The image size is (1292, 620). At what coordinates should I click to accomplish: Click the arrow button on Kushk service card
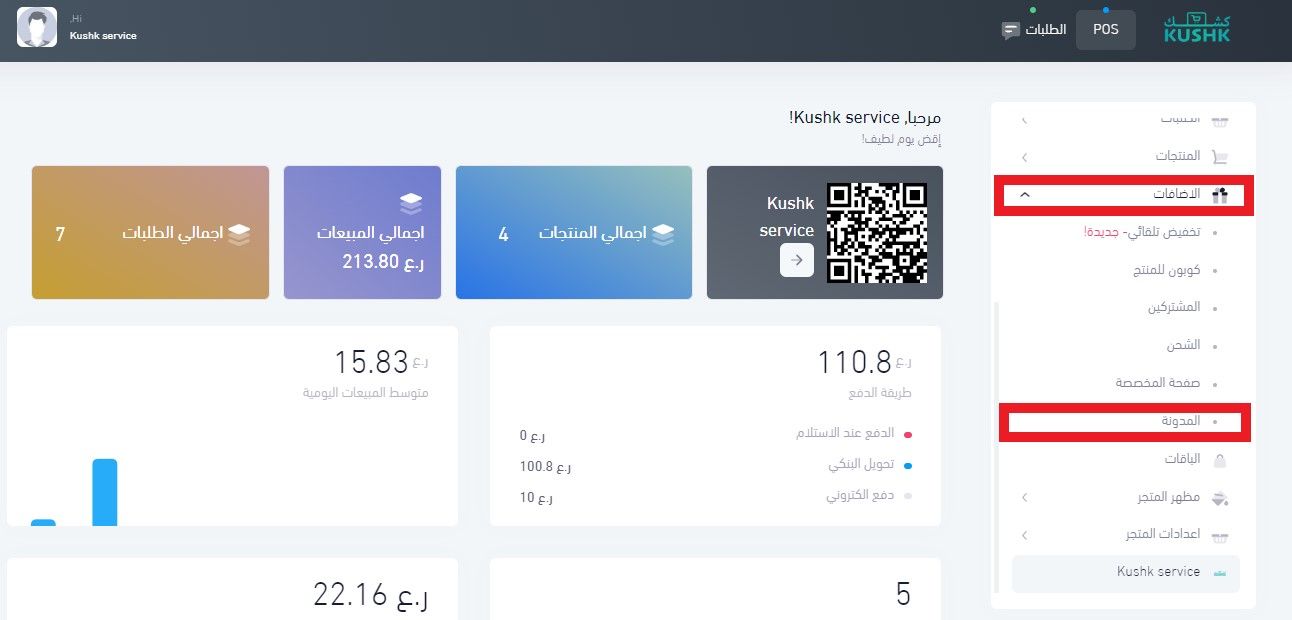pyautogui.click(x=797, y=260)
